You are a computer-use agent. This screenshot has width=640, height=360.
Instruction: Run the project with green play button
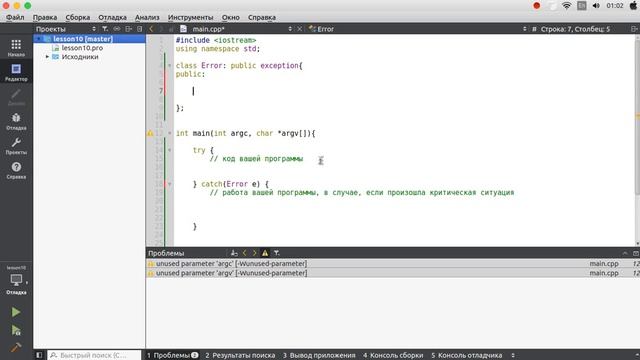coord(16,312)
